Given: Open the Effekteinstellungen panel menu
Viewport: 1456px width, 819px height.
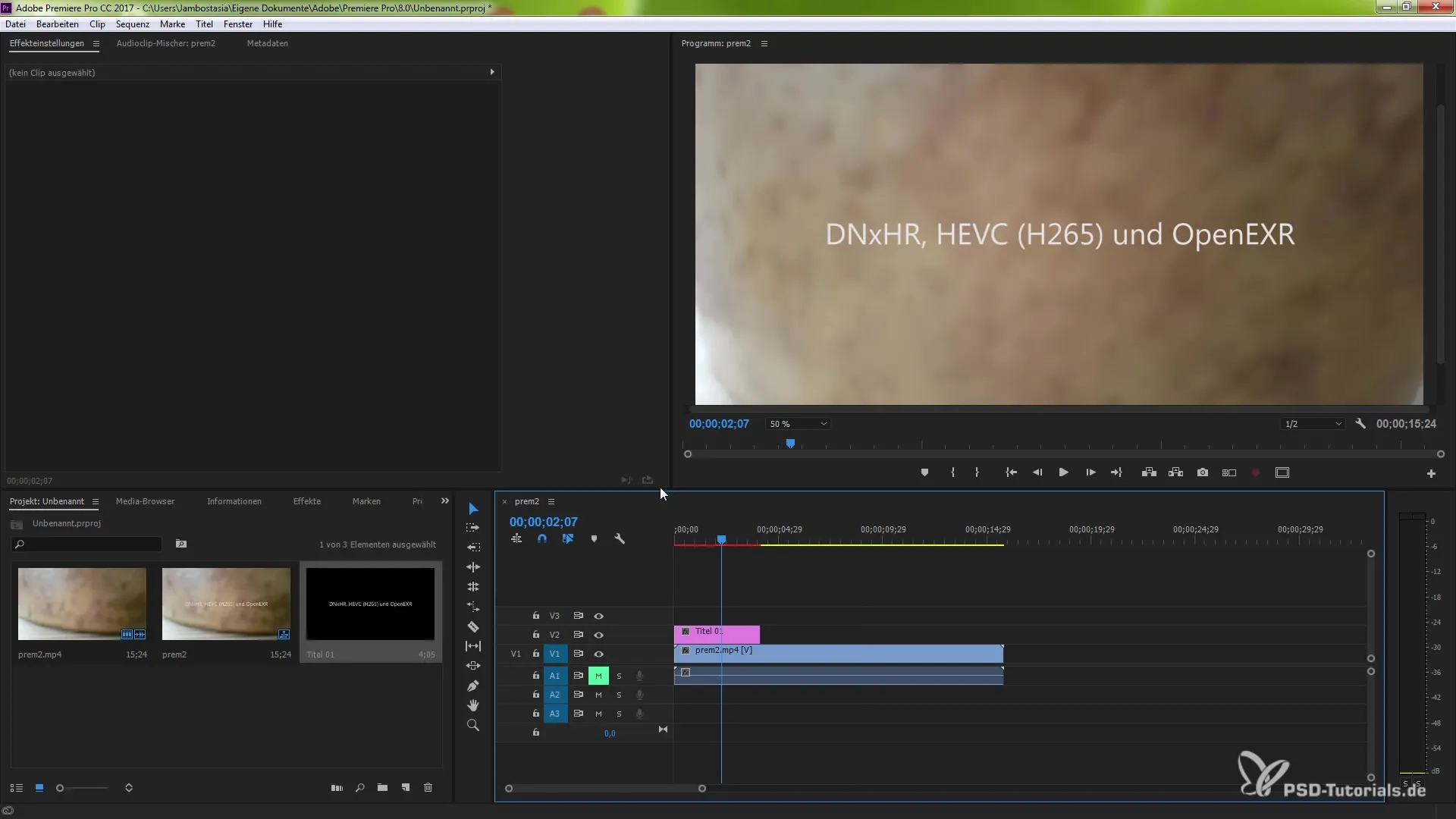Looking at the screenshot, I should (x=96, y=44).
